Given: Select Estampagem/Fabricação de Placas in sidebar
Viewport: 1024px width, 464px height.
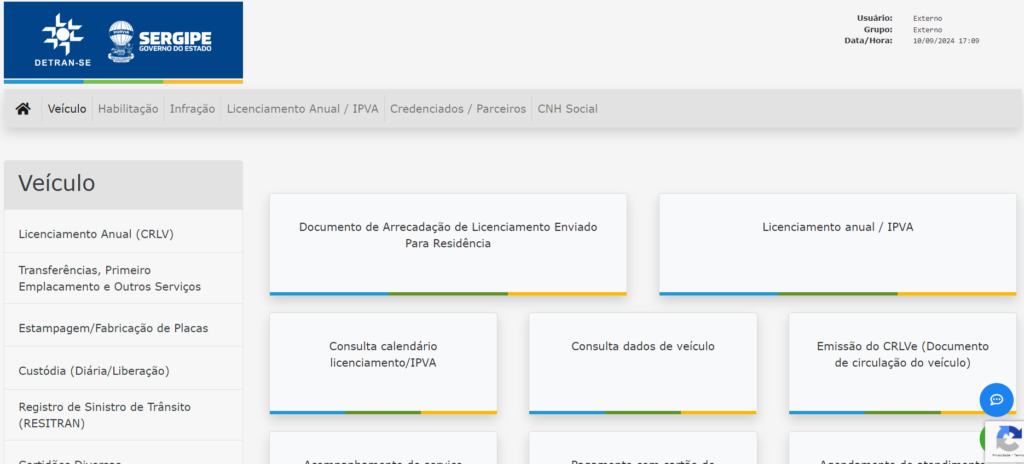Looking at the screenshot, I should tap(113, 328).
